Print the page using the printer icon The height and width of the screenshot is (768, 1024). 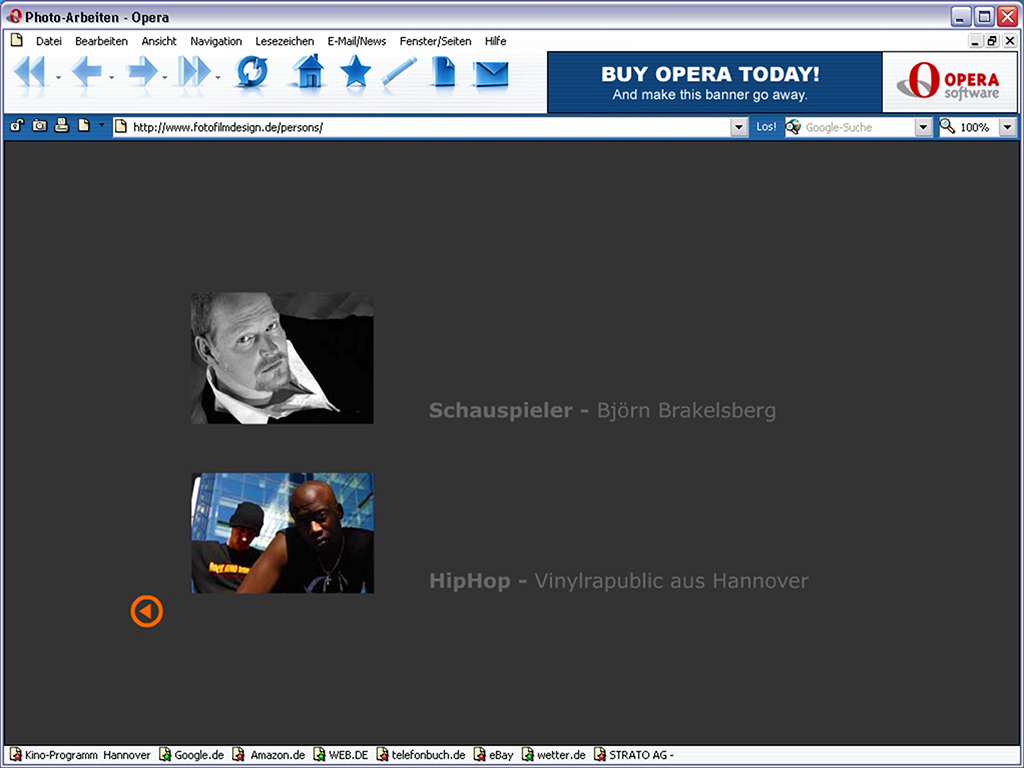click(x=61, y=125)
